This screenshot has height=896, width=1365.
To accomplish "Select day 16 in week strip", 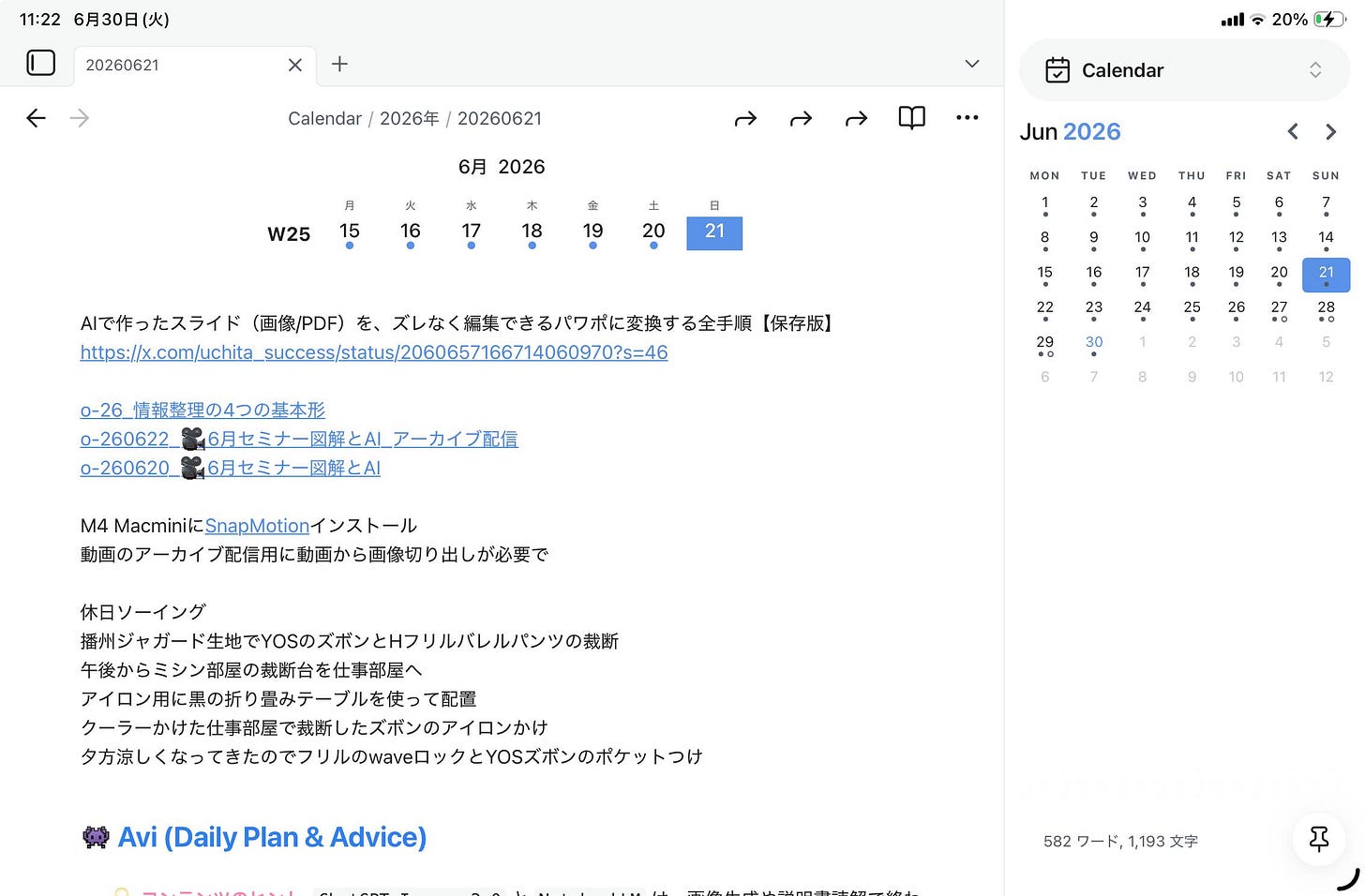I will click(411, 231).
